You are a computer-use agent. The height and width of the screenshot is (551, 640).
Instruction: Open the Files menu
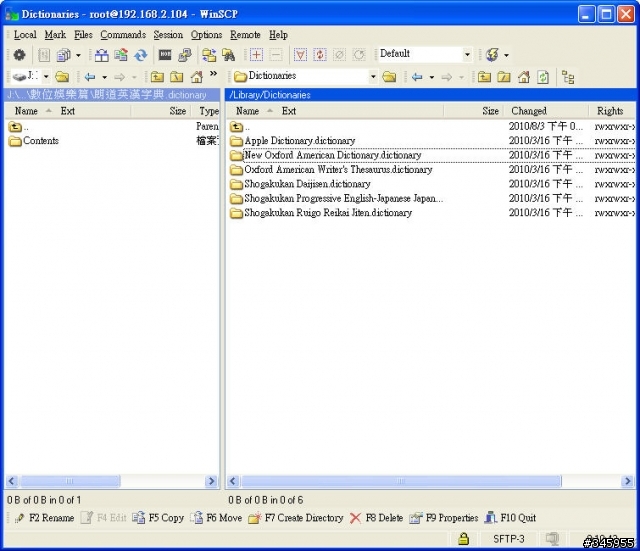click(83, 35)
